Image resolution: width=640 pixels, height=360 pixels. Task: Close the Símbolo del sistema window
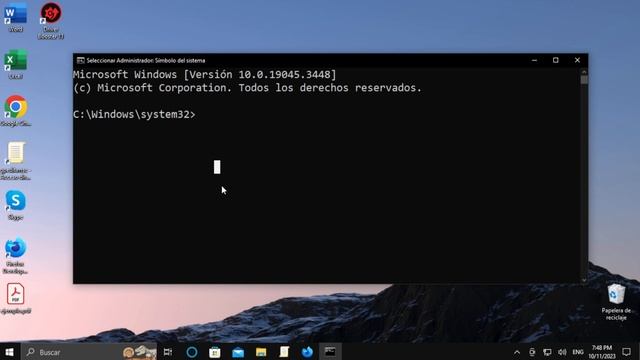(577, 60)
